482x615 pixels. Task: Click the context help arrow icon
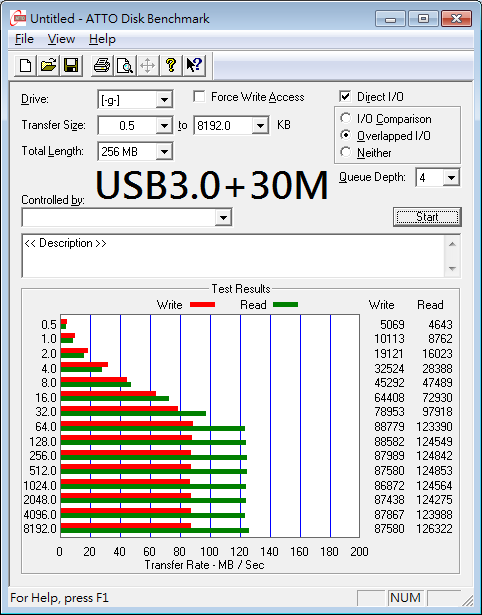click(x=194, y=66)
